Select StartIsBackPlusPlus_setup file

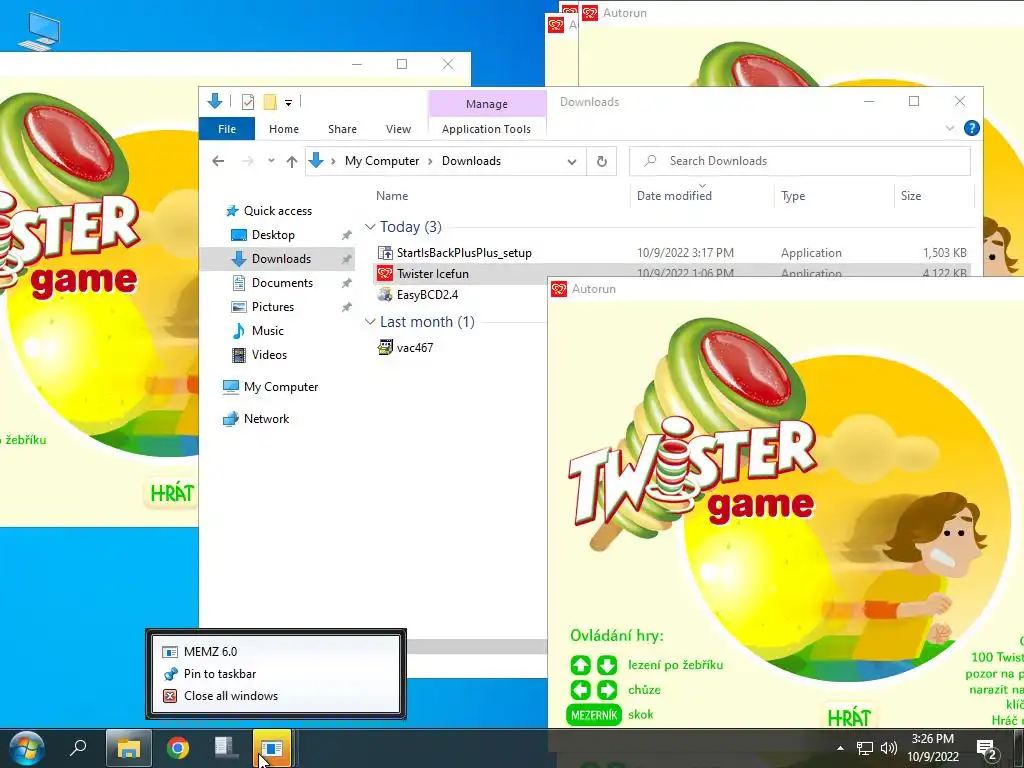(x=464, y=253)
